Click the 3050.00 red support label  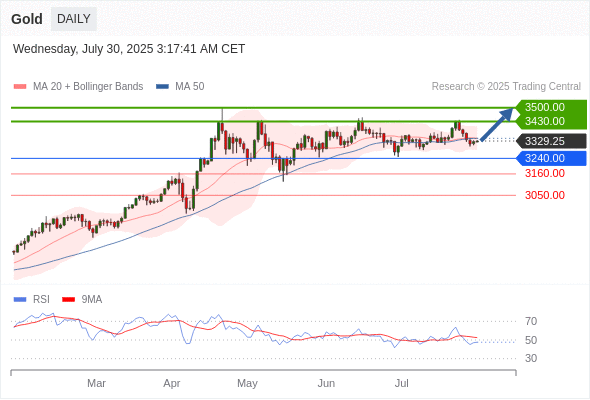(544, 195)
